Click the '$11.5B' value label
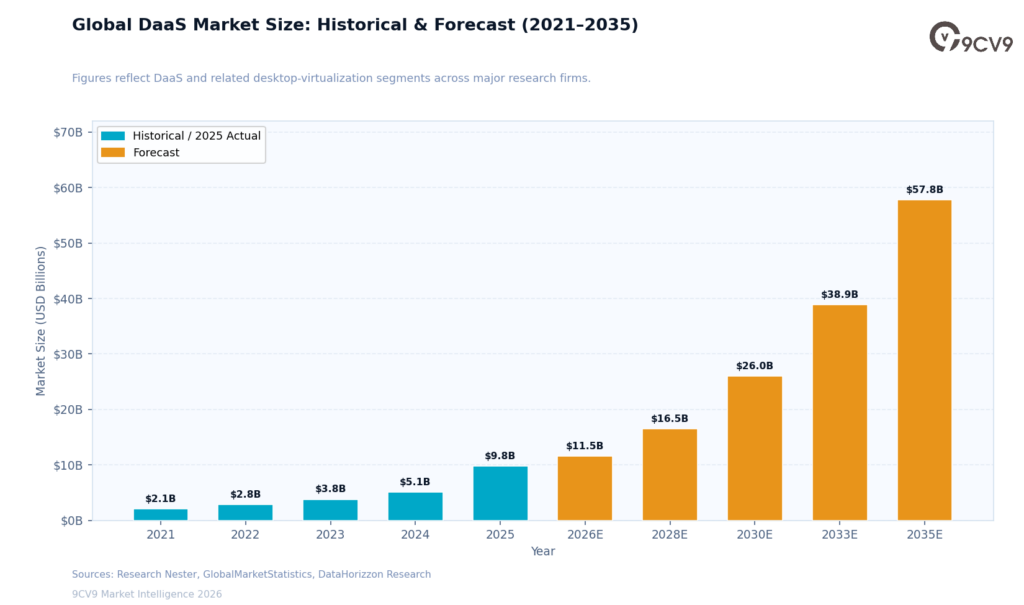Image resolution: width=1024 pixels, height=605 pixels. pos(585,446)
